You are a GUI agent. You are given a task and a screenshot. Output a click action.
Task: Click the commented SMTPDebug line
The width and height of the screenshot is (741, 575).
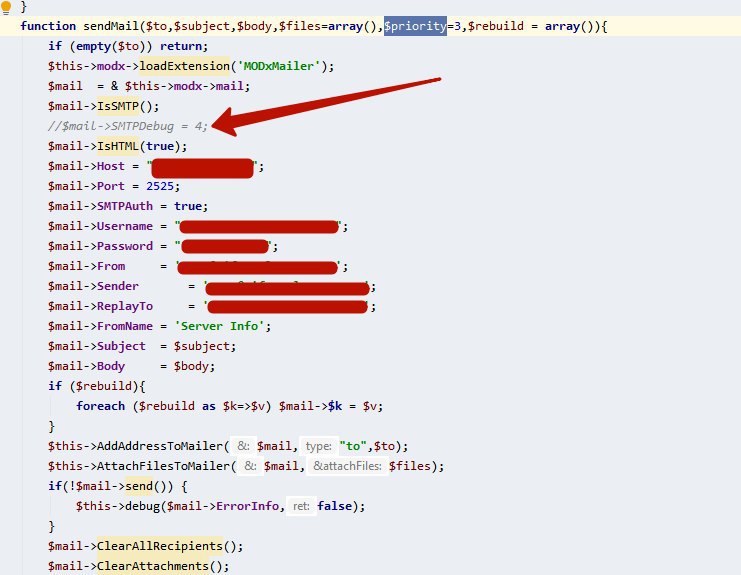(x=128, y=126)
